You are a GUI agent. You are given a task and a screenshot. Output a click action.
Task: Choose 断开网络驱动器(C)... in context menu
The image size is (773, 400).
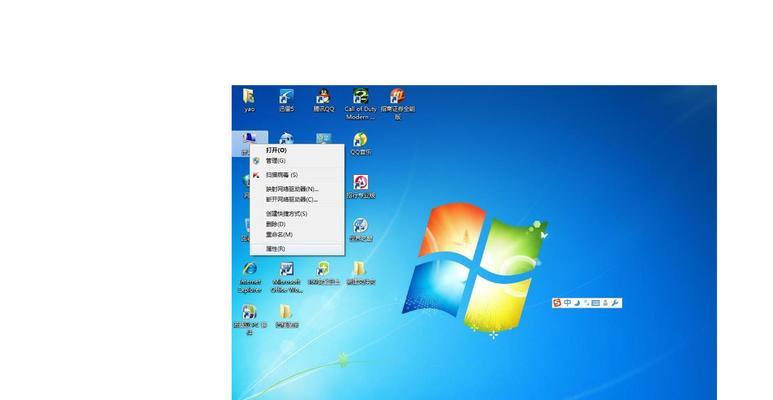[x=297, y=199]
